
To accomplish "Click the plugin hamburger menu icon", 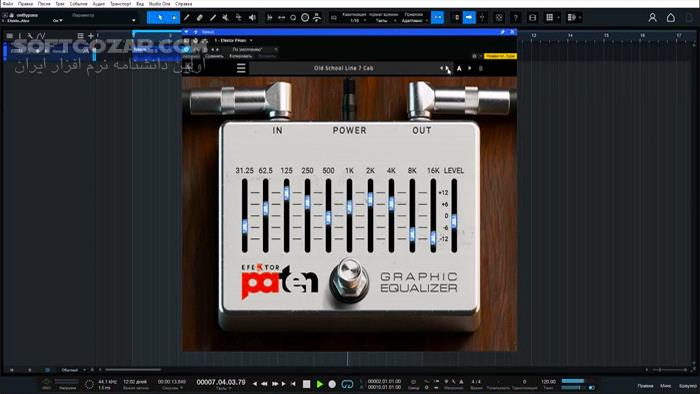I will pyautogui.click(x=241, y=68).
